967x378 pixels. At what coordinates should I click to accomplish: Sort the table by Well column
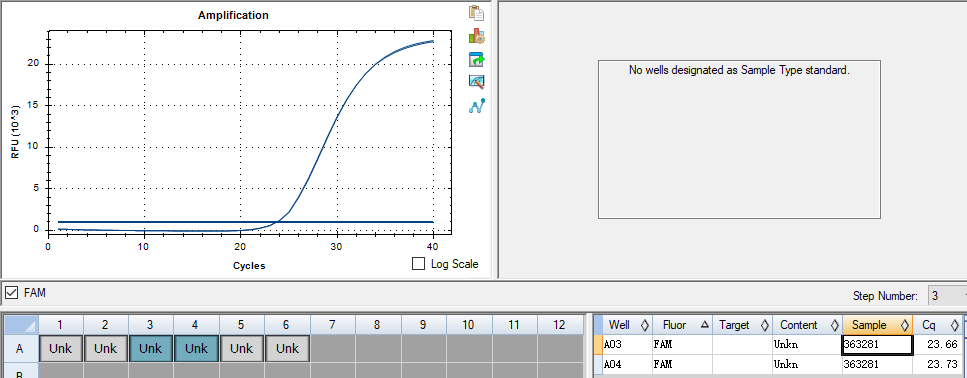click(626, 324)
